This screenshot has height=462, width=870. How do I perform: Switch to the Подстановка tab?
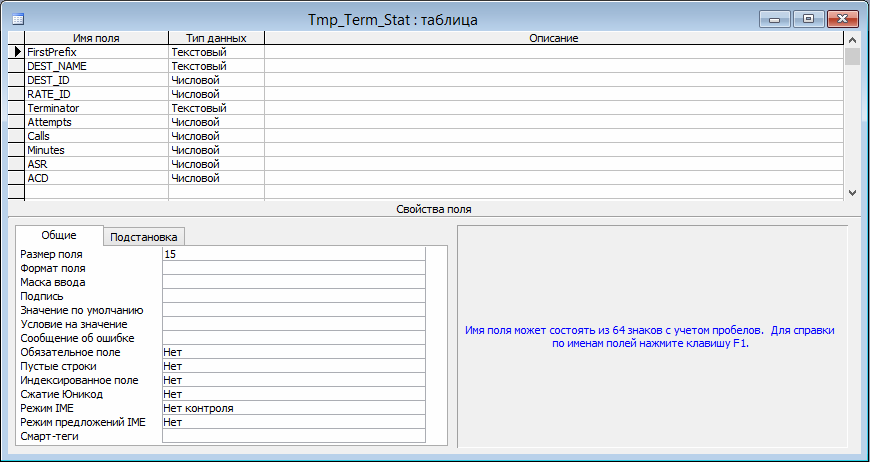pyautogui.click(x=144, y=237)
